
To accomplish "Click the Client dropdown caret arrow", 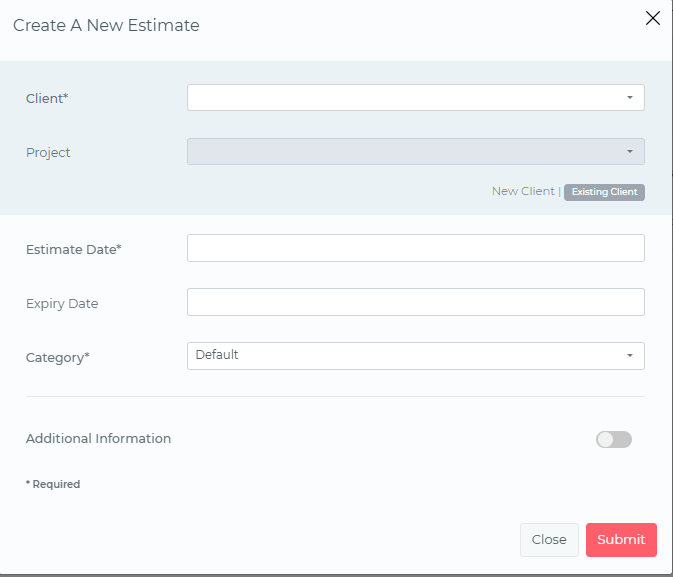I will (x=630, y=97).
